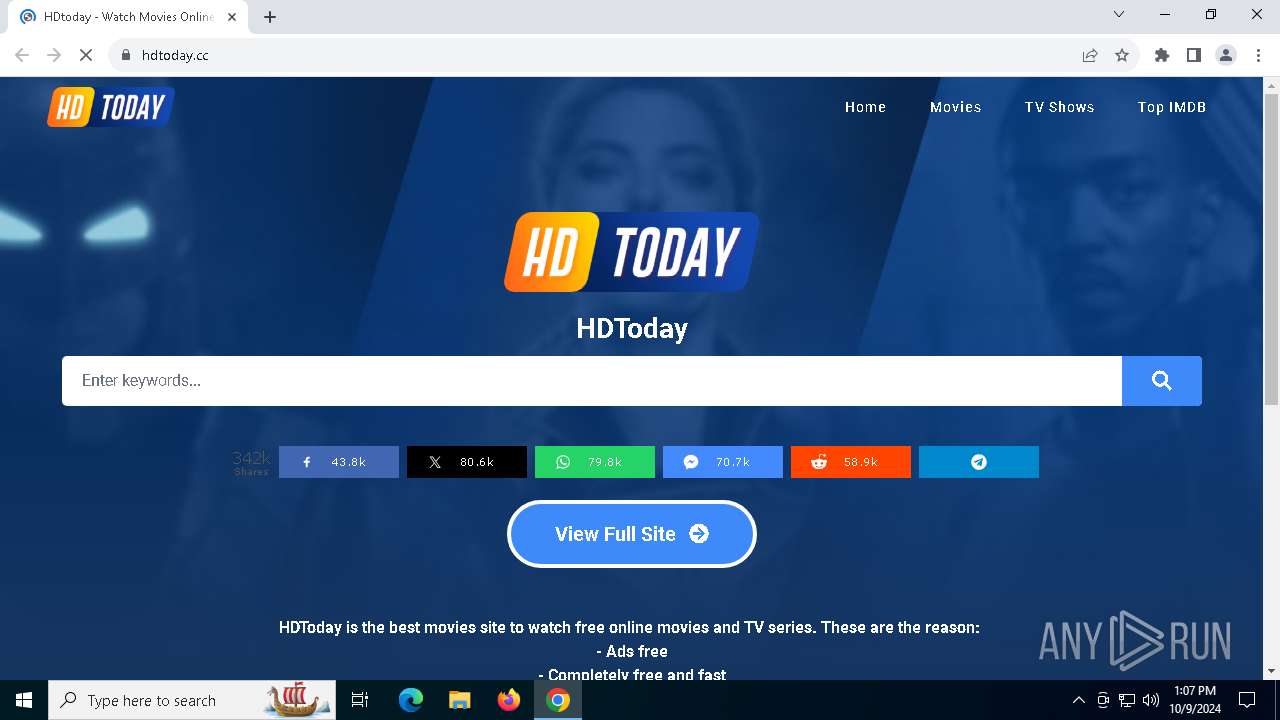Show hidden system tray icons
The width and height of the screenshot is (1280, 720).
point(1078,700)
